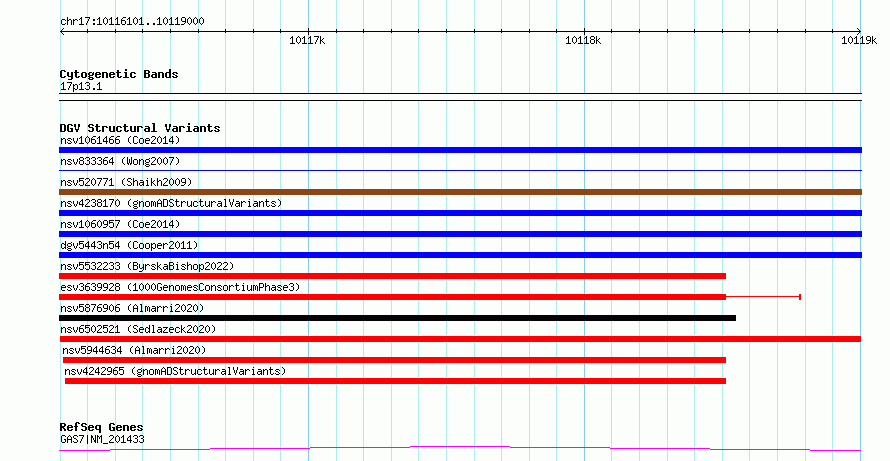
Task: Click the nsv1060957 (Coe2014) variant label
Action: (120, 224)
